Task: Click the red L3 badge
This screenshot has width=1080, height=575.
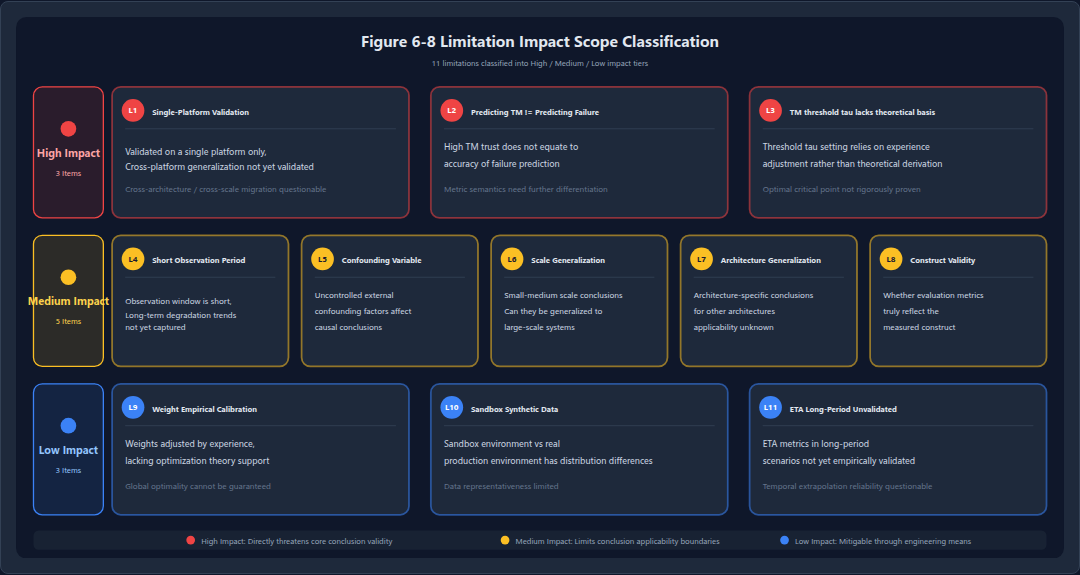Action: [771, 111]
